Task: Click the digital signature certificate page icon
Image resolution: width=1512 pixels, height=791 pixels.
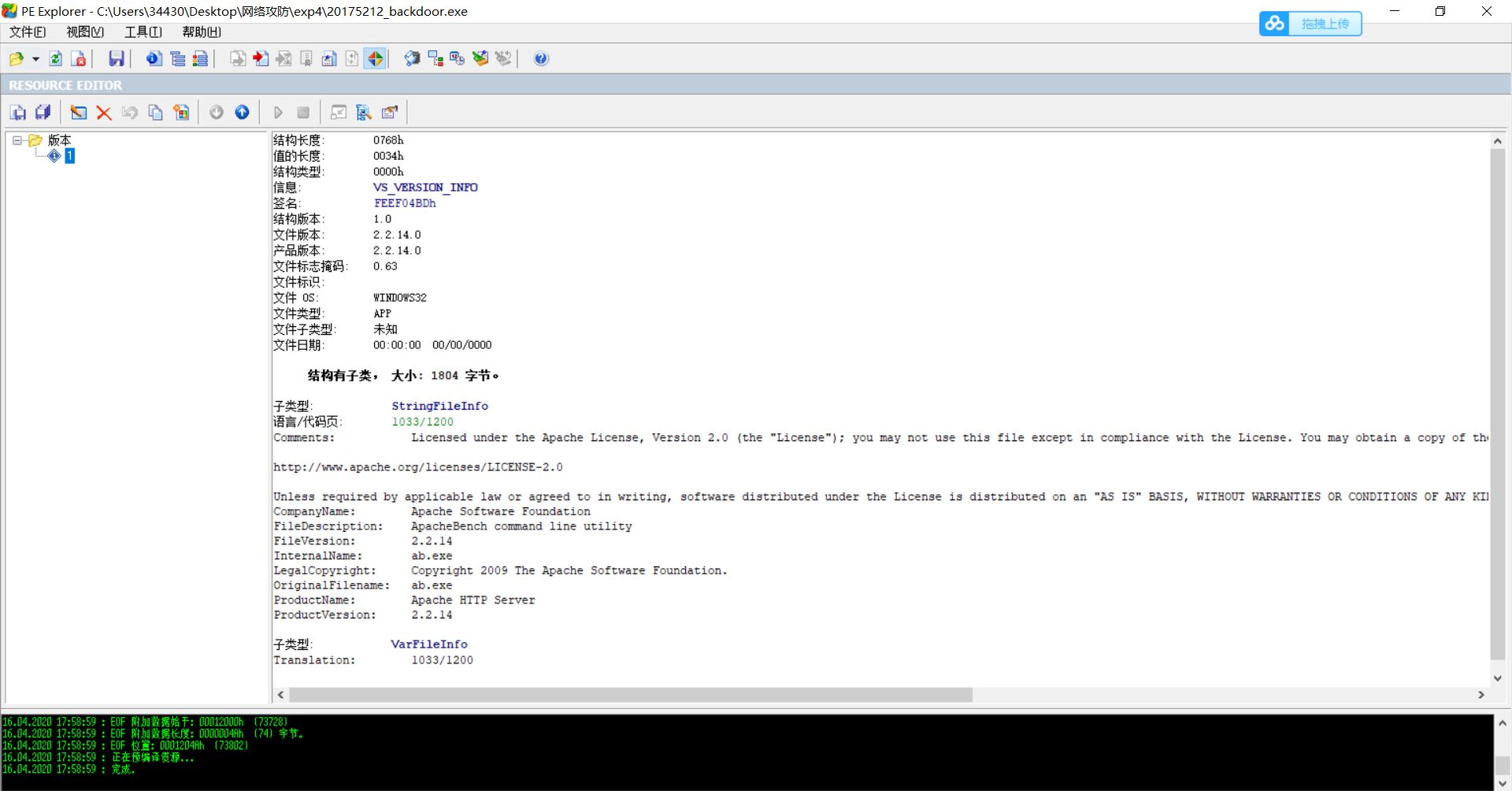Action: (306, 59)
